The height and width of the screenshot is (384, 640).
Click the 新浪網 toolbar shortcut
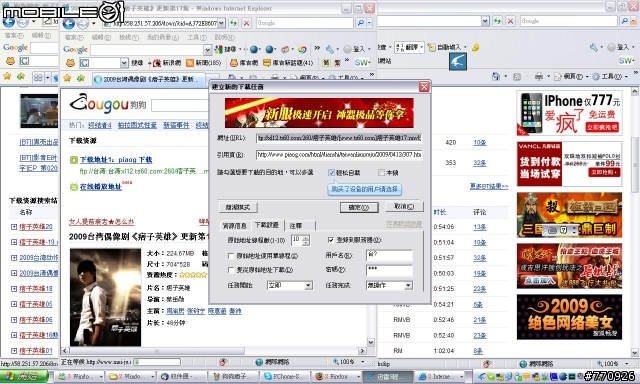click(x=167, y=63)
